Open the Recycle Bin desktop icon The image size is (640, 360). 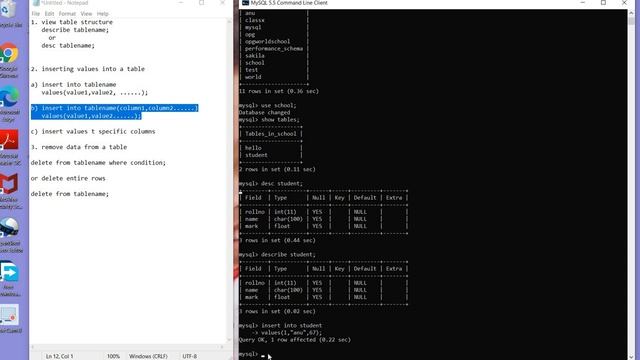[8, 9]
